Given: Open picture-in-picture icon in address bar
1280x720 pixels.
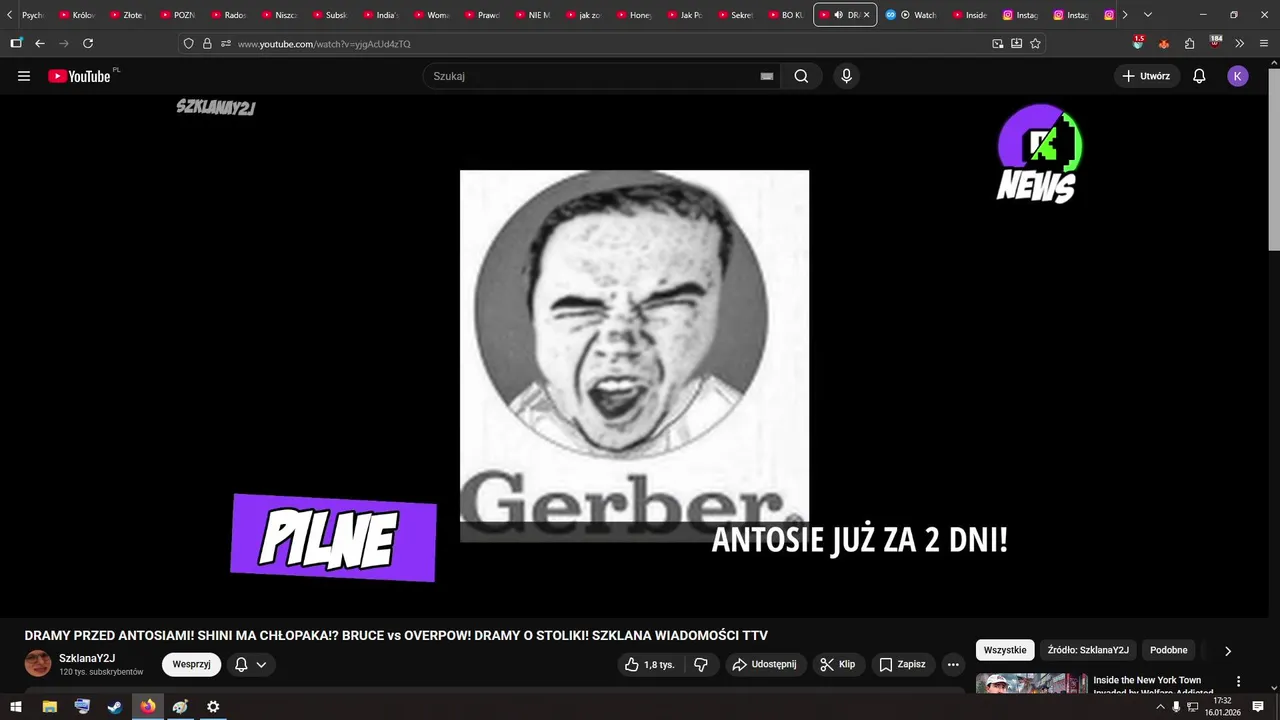Looking at the screenshot, I should (x=997, y=43).
